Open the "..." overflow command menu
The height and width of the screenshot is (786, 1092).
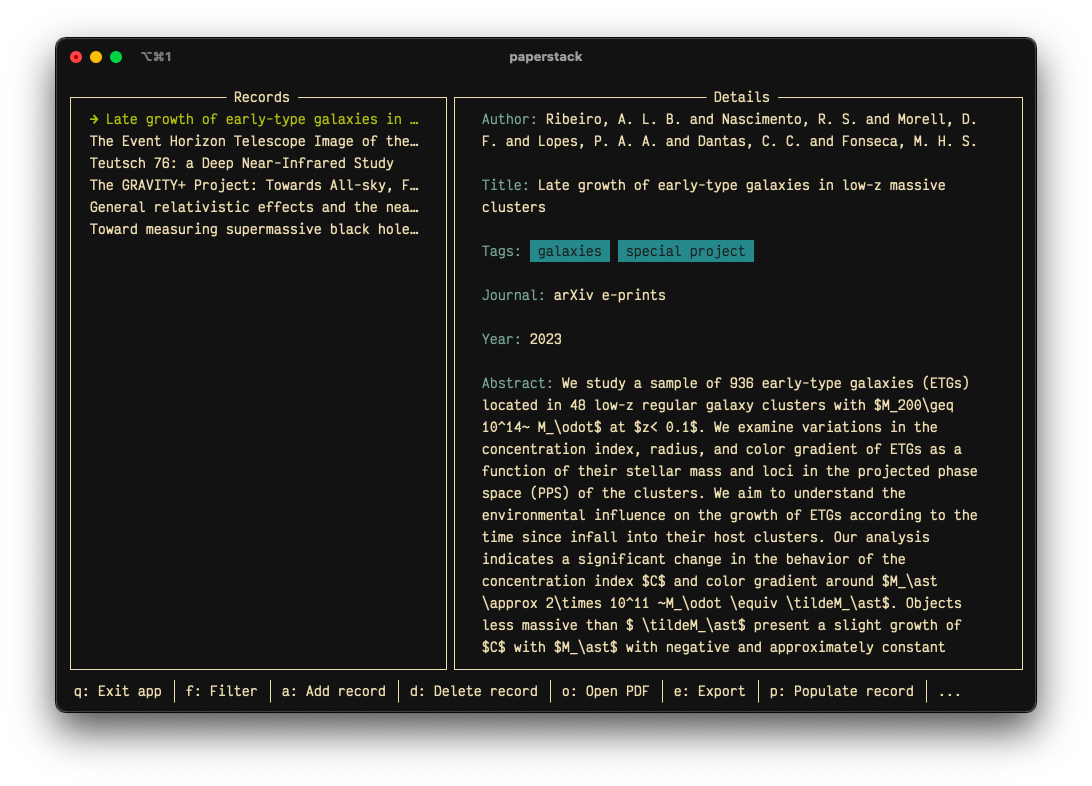948,691
